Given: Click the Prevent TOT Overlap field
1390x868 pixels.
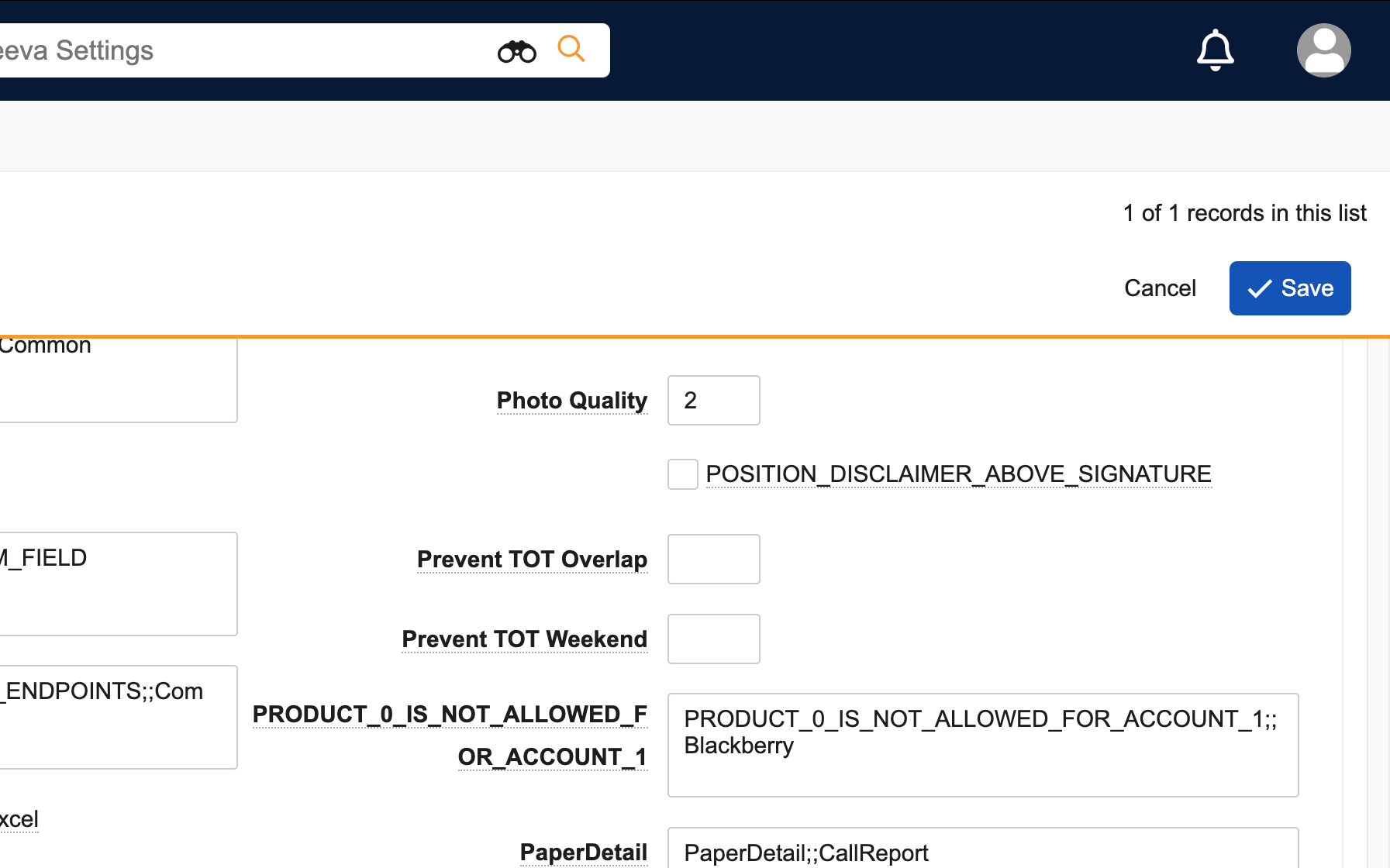Looking at the screenshot, I should point(713,560).
